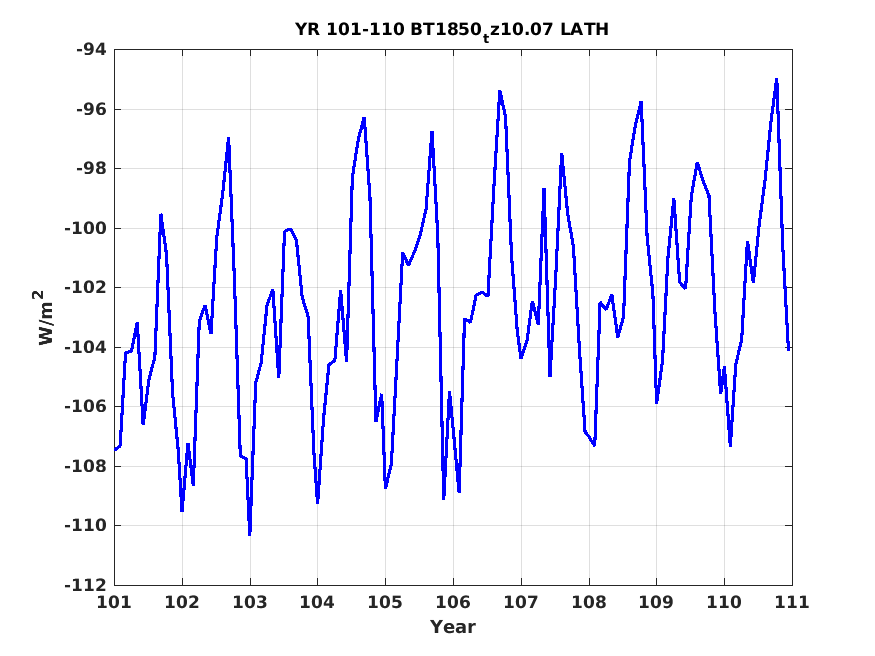Click x-axis tick label '106'
Image resolution: width=875 pixels, height=656 pixels.
tap(453, 602)
